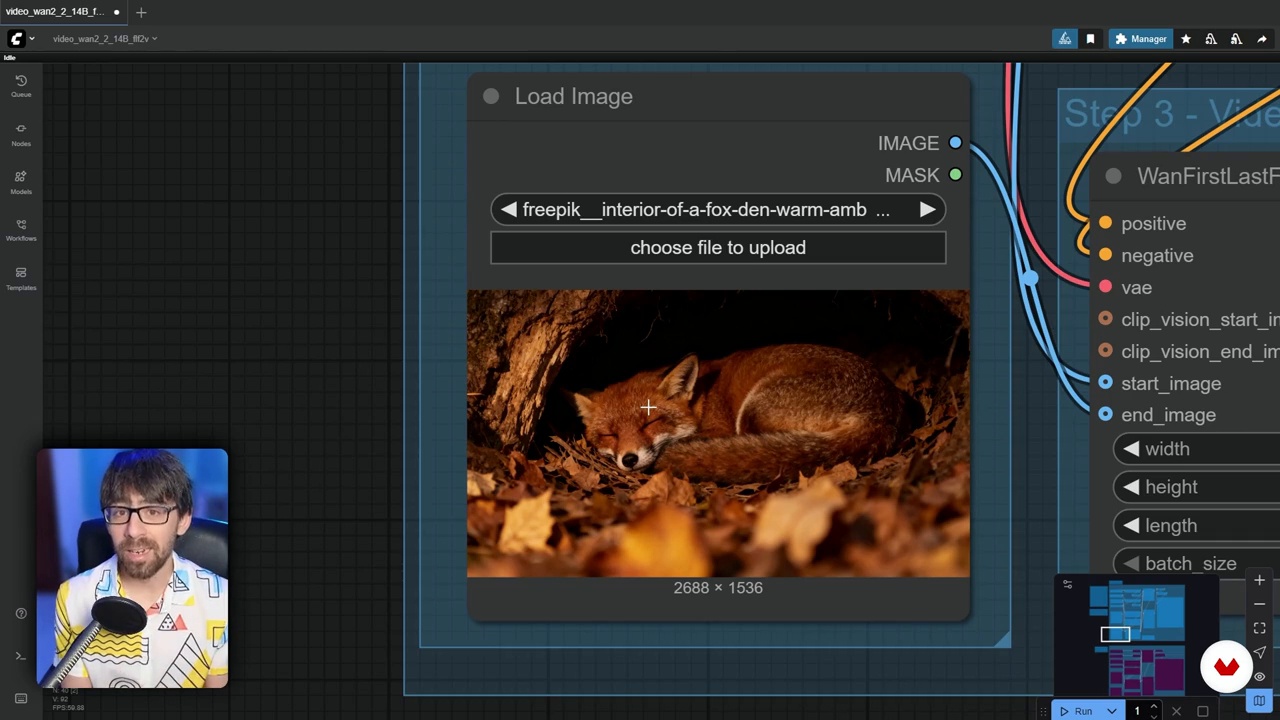Toggle the bottom console terminal panel

20,656
